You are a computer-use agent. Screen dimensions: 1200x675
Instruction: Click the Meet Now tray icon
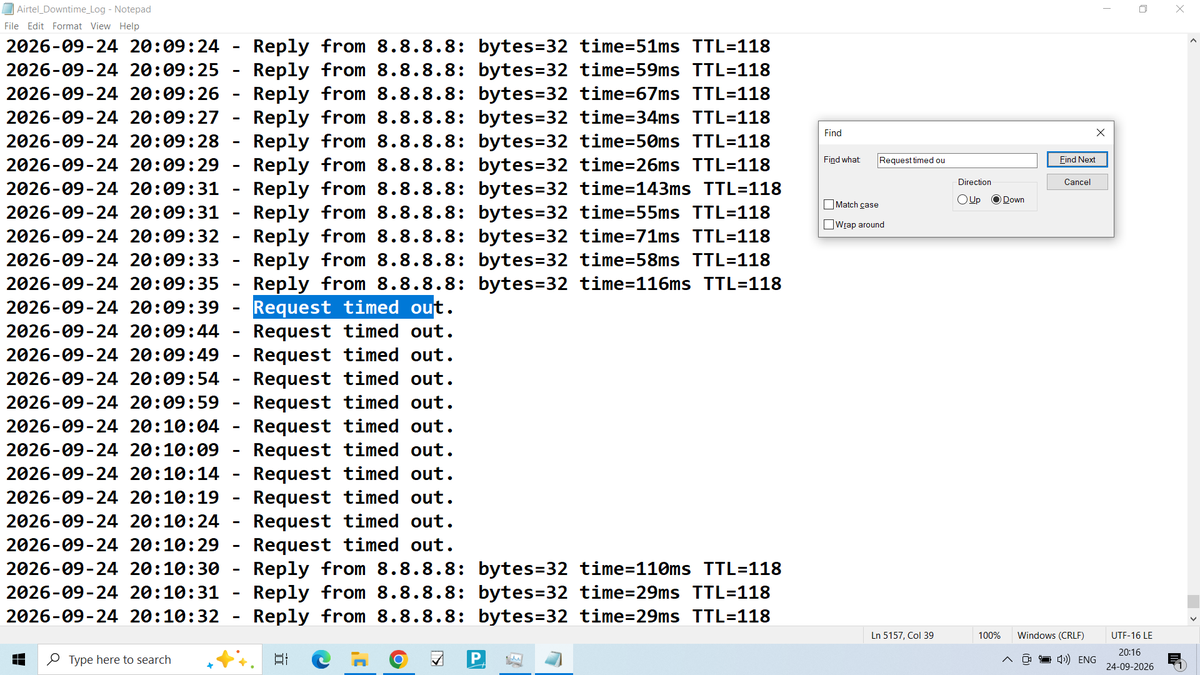[x=1026, y=660]
